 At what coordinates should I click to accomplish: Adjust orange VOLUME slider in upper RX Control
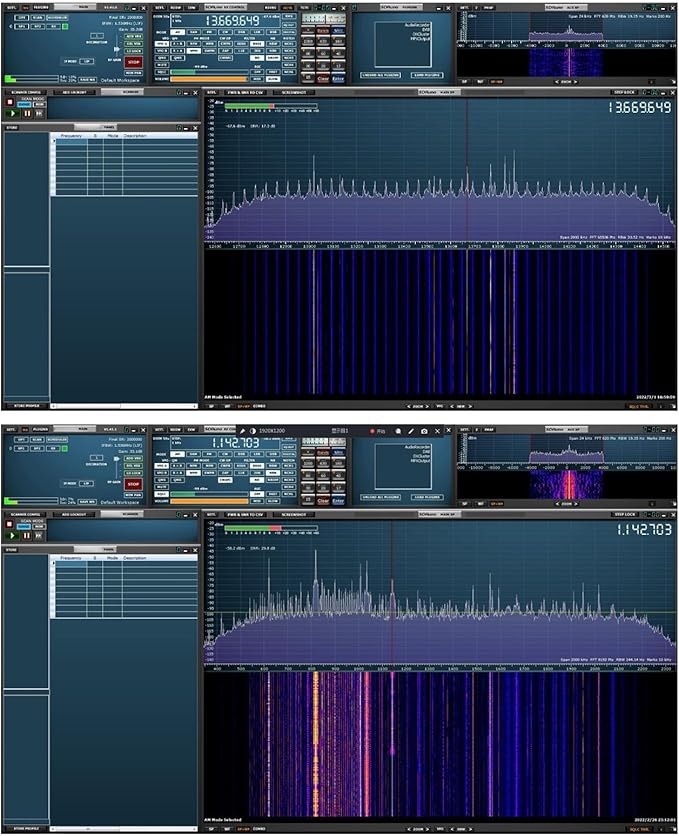coord(209,79)
